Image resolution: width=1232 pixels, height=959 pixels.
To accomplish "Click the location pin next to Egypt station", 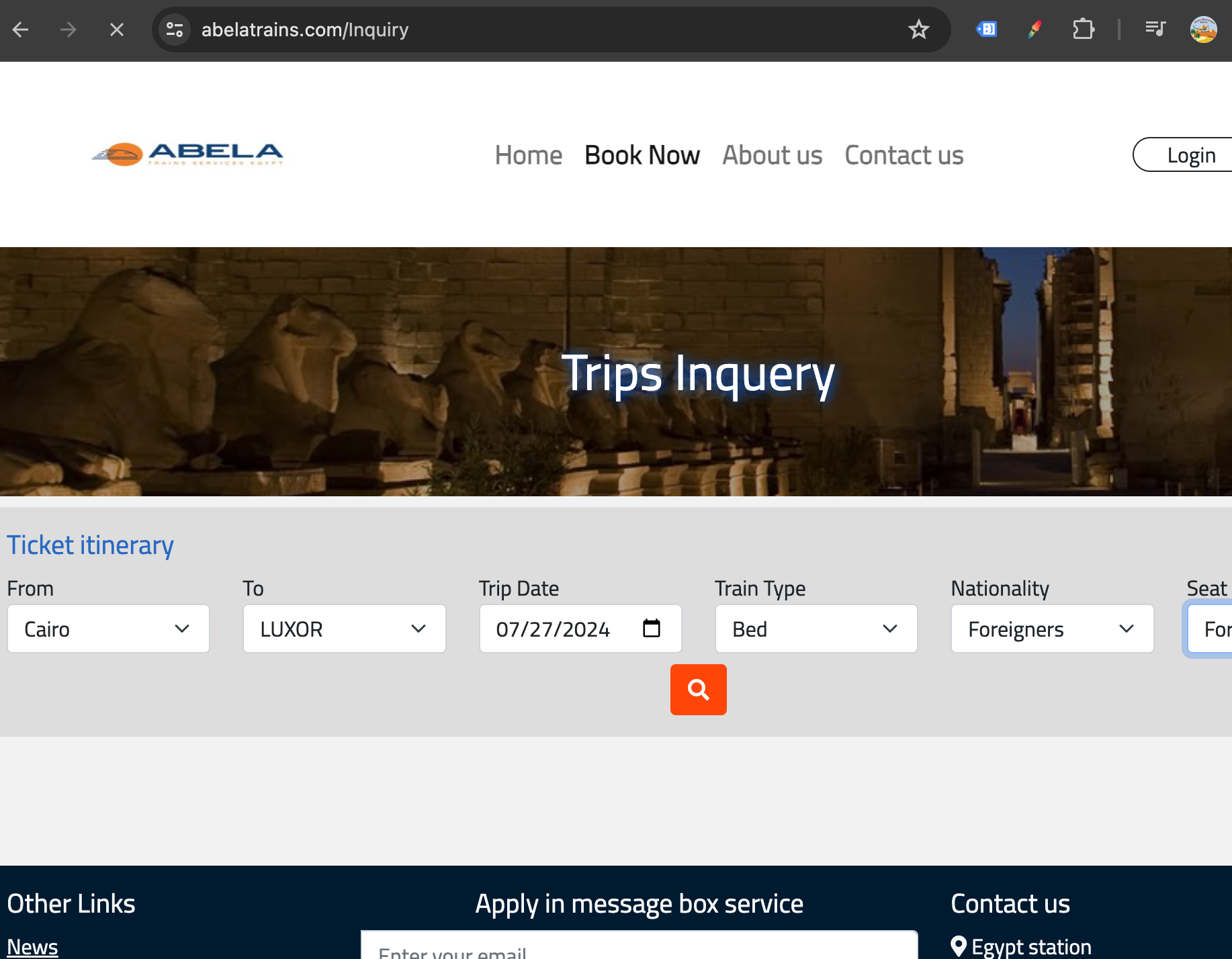I will (959, 945).
